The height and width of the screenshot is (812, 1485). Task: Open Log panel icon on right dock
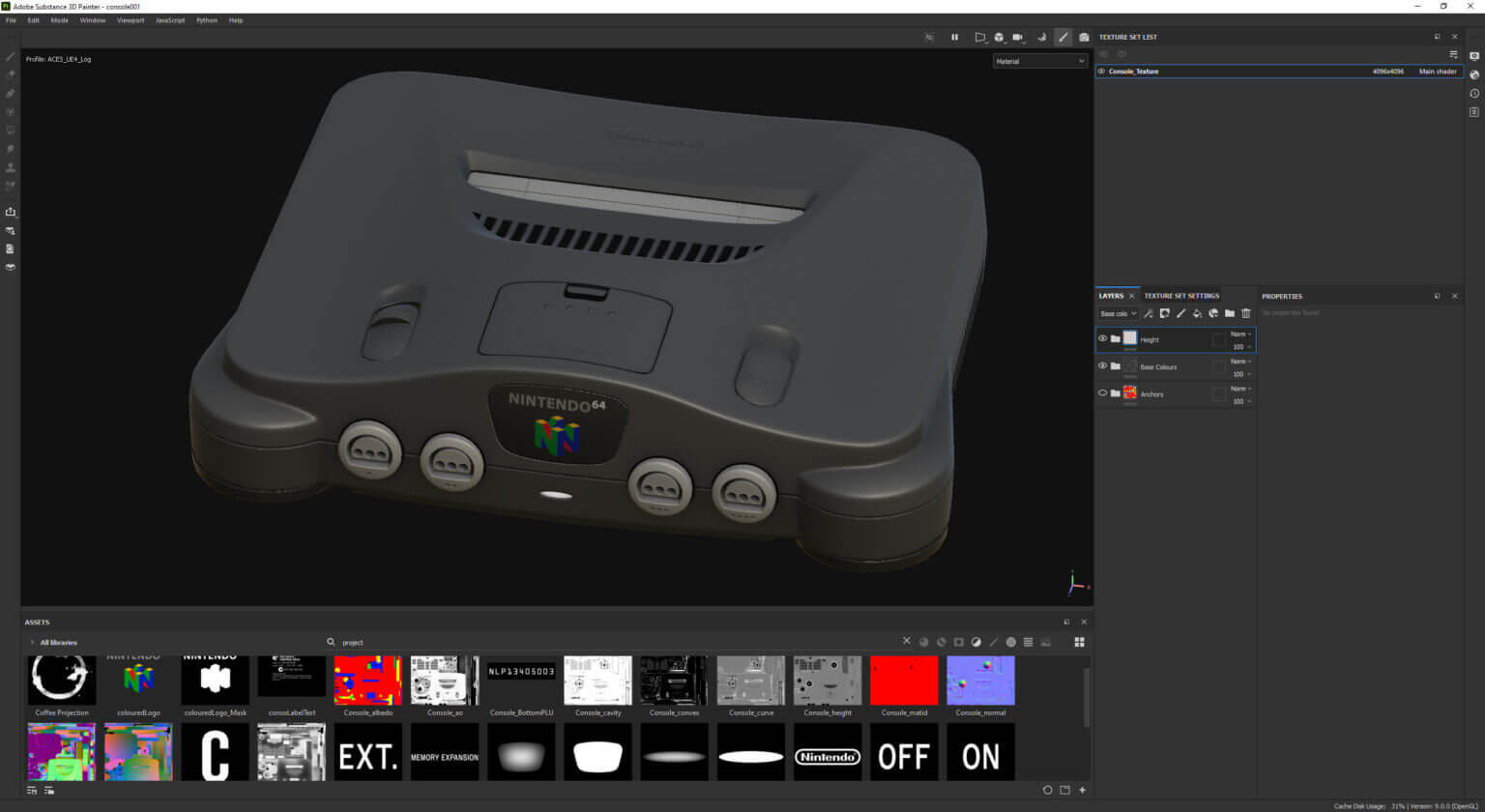point(1474,112)
